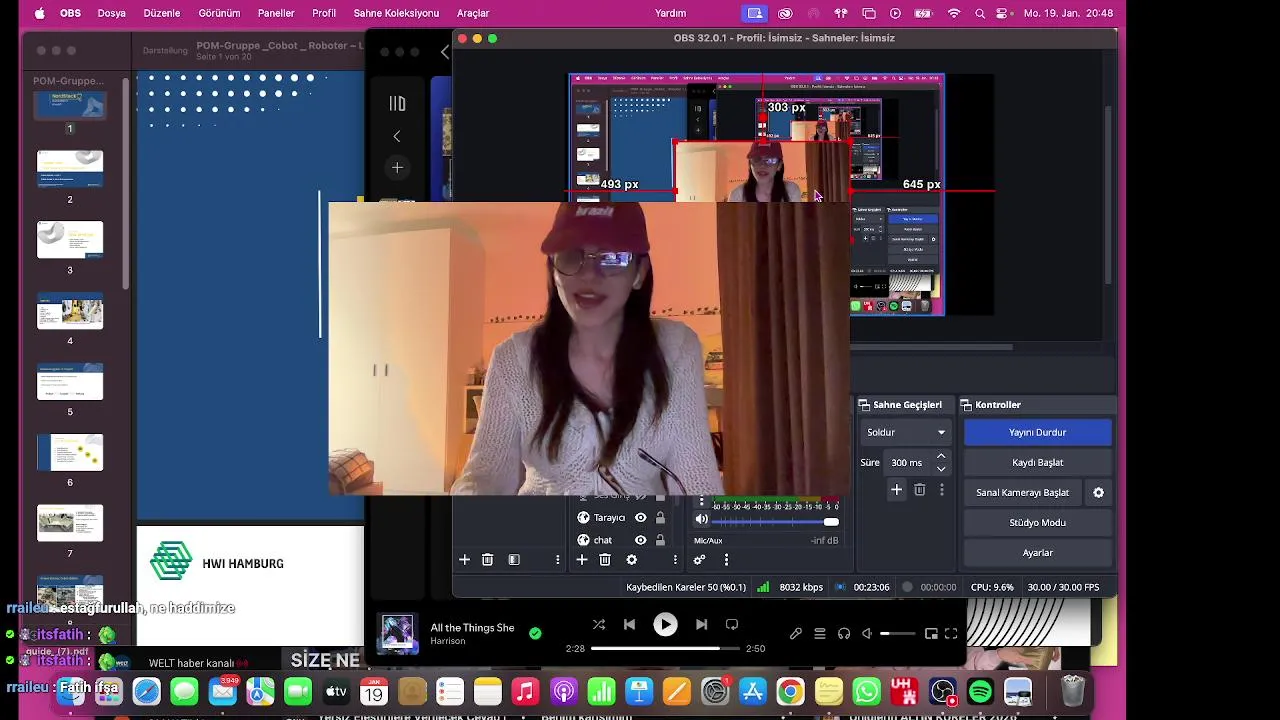Adjust the music player volume slider
The height and width of the screenshot is (720, 1280).
pos(898,633)
